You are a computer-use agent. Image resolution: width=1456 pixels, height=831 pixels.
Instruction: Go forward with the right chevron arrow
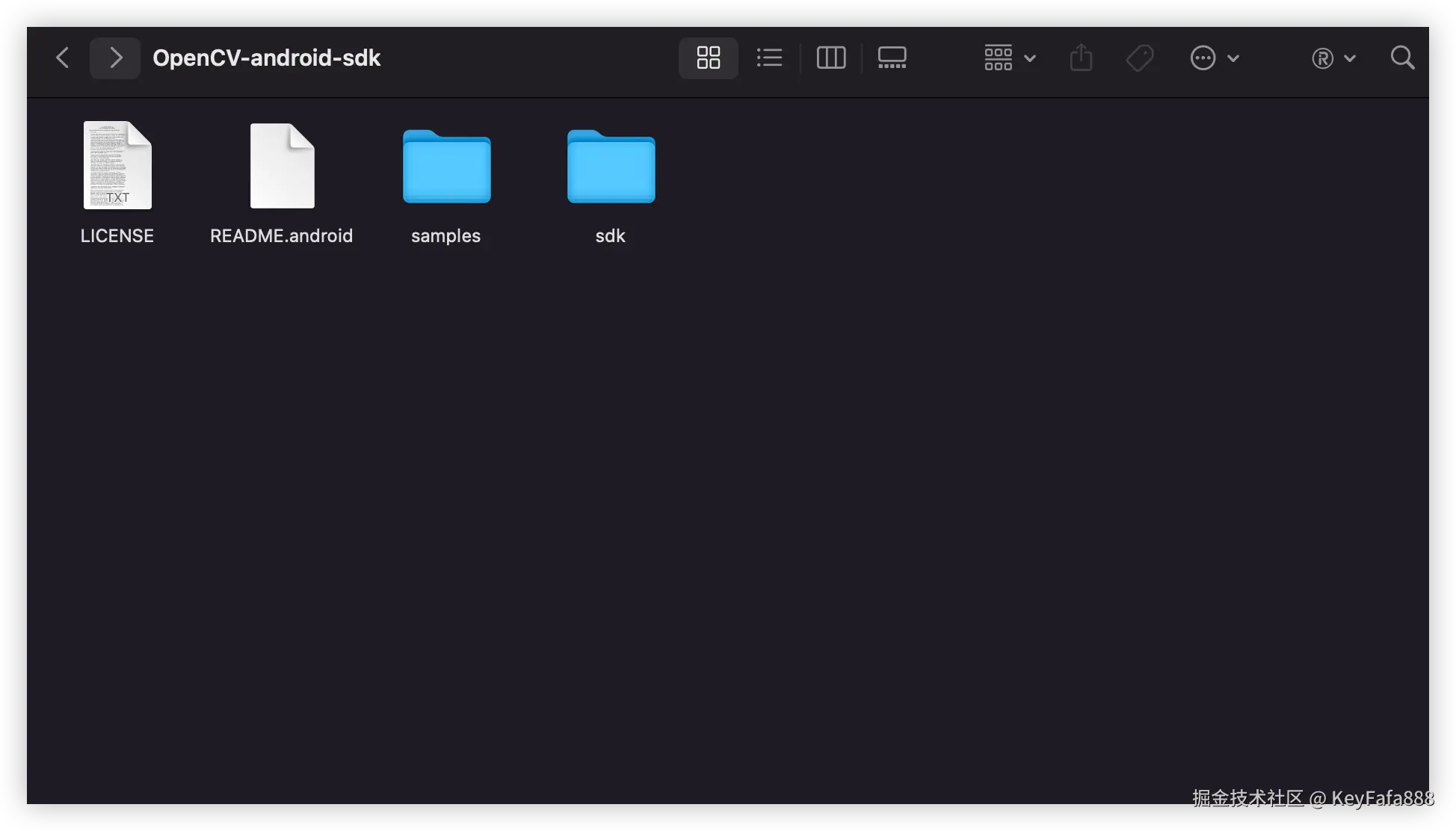tap(115, 58)
